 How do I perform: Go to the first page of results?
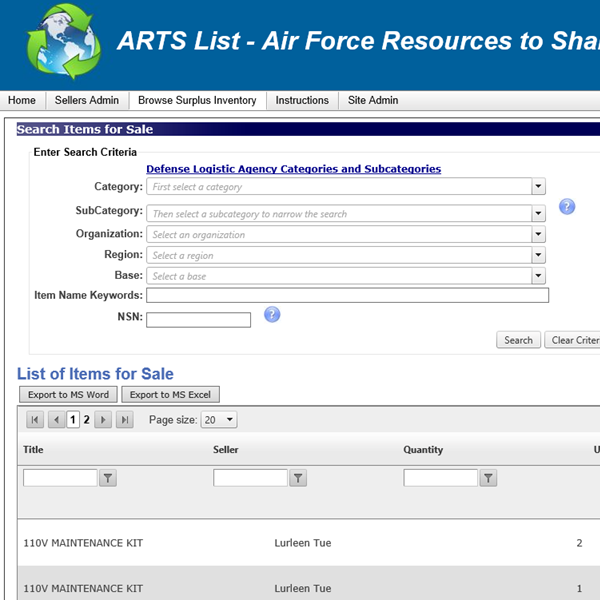pos(35,420)
